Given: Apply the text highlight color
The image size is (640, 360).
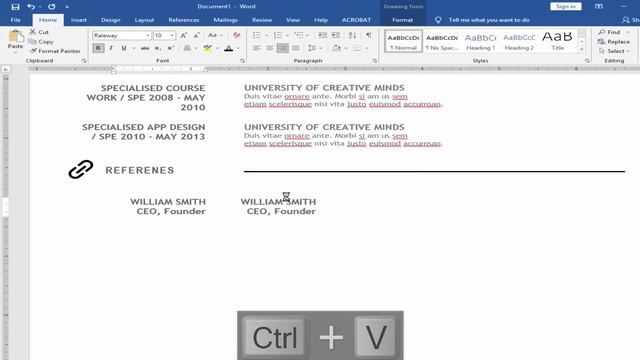Looking at the screenshot, I should pos(208,48).
